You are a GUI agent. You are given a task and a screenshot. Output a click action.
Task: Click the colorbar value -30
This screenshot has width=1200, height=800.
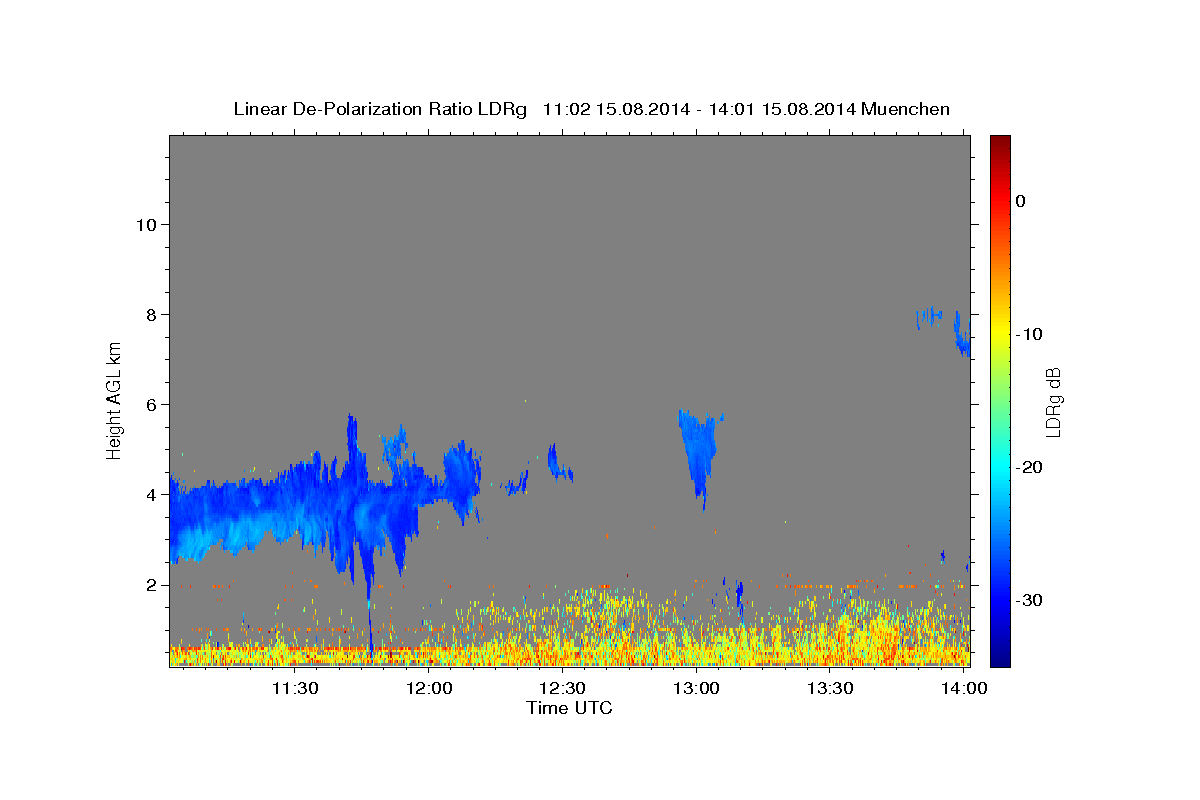pos(1030,600)
